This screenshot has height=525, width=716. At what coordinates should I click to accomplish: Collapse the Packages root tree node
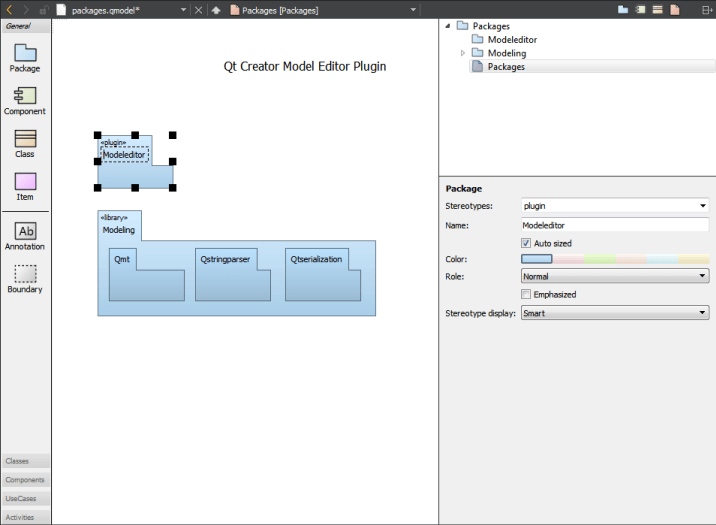[x=448, y=26]
